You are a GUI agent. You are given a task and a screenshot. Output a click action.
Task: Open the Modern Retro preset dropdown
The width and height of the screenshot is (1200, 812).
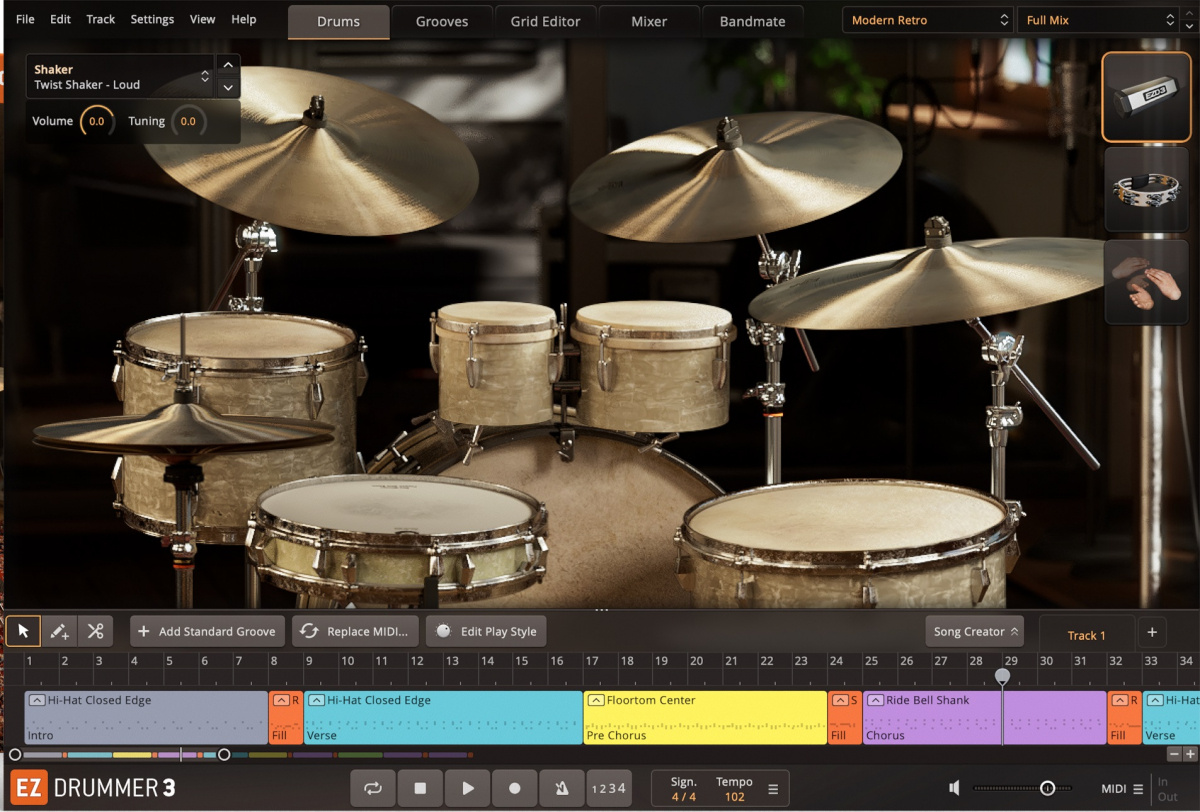[x=925, y=19]
